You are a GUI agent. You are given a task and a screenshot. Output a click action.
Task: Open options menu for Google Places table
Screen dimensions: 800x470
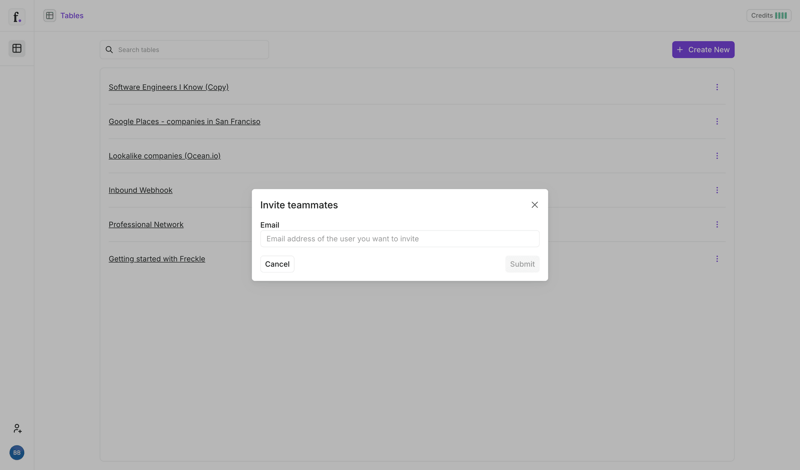717,122
